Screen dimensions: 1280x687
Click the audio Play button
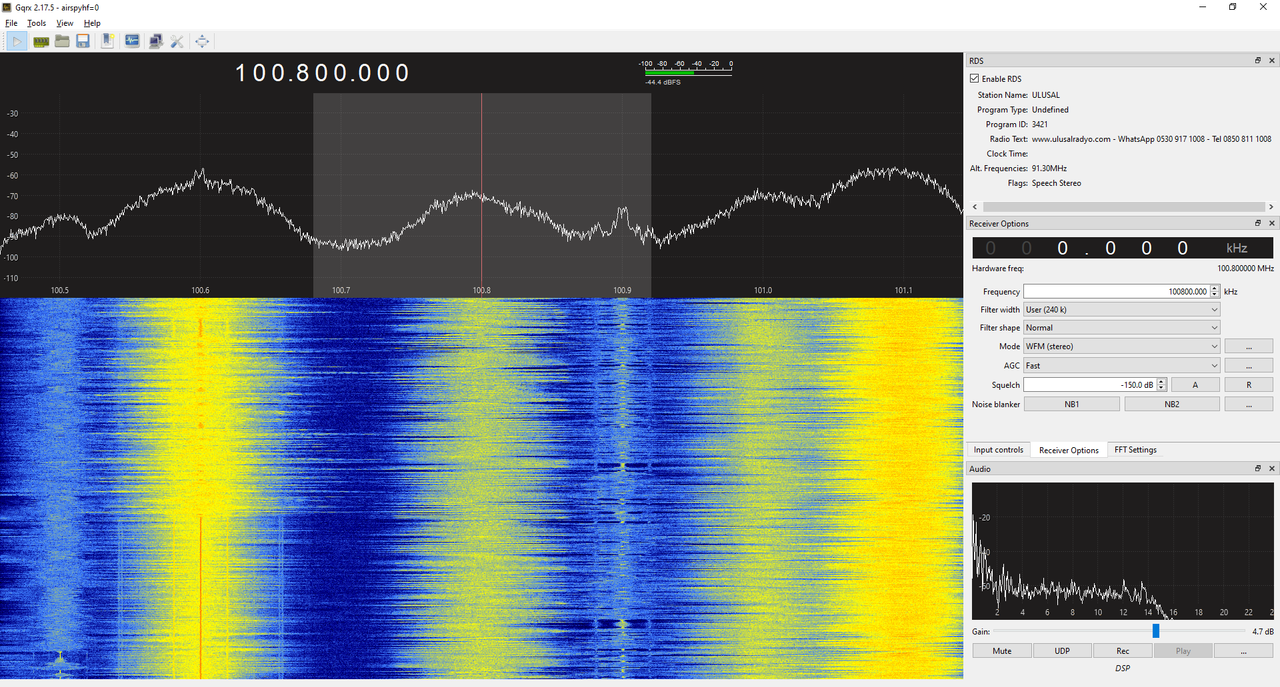(x=1183, y=651)
